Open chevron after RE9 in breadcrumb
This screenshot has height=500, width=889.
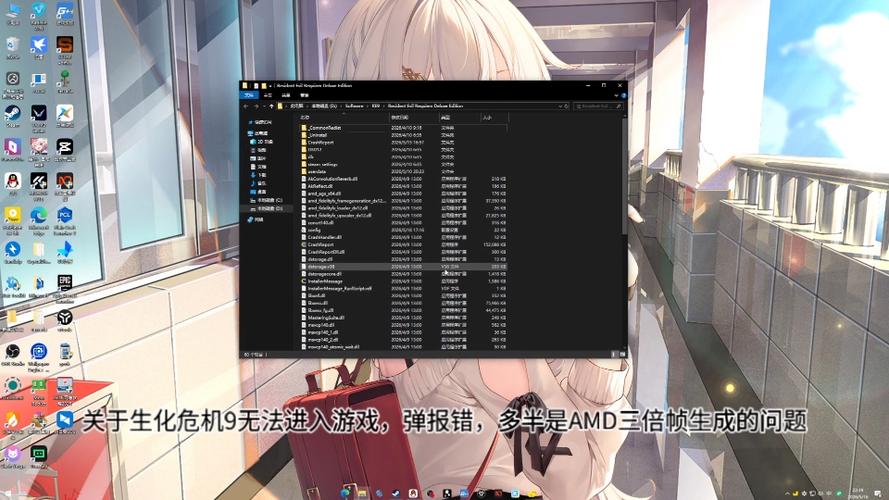click(x=384, y=106)
